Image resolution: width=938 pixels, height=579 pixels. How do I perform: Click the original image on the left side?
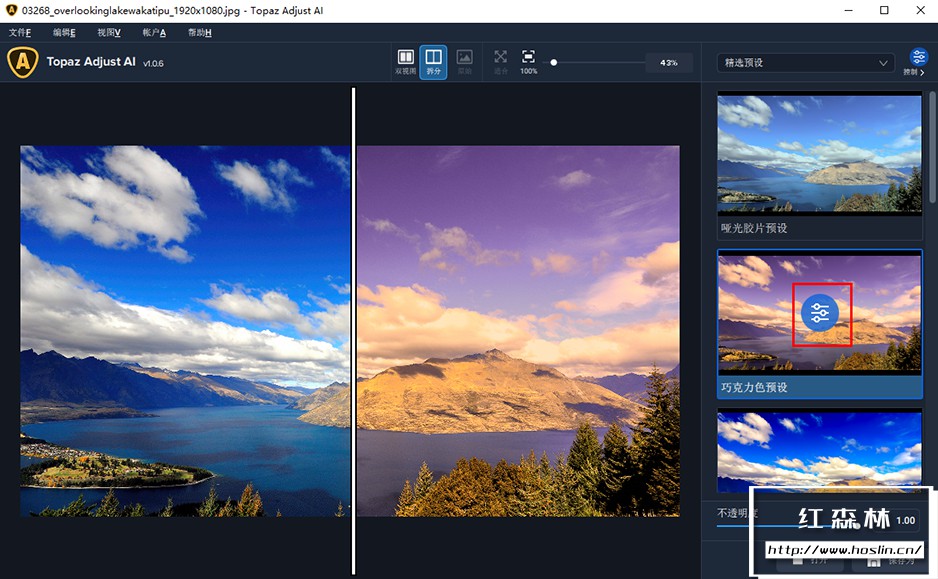185,331
